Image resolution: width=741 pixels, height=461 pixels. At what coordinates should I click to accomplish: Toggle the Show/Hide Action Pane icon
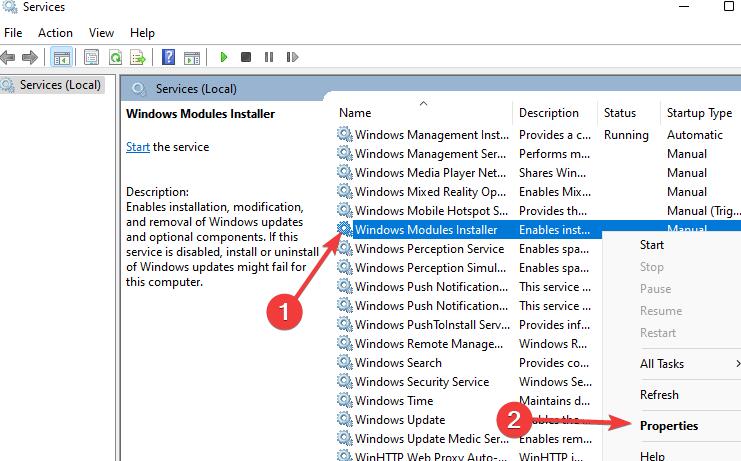point(192,58)
